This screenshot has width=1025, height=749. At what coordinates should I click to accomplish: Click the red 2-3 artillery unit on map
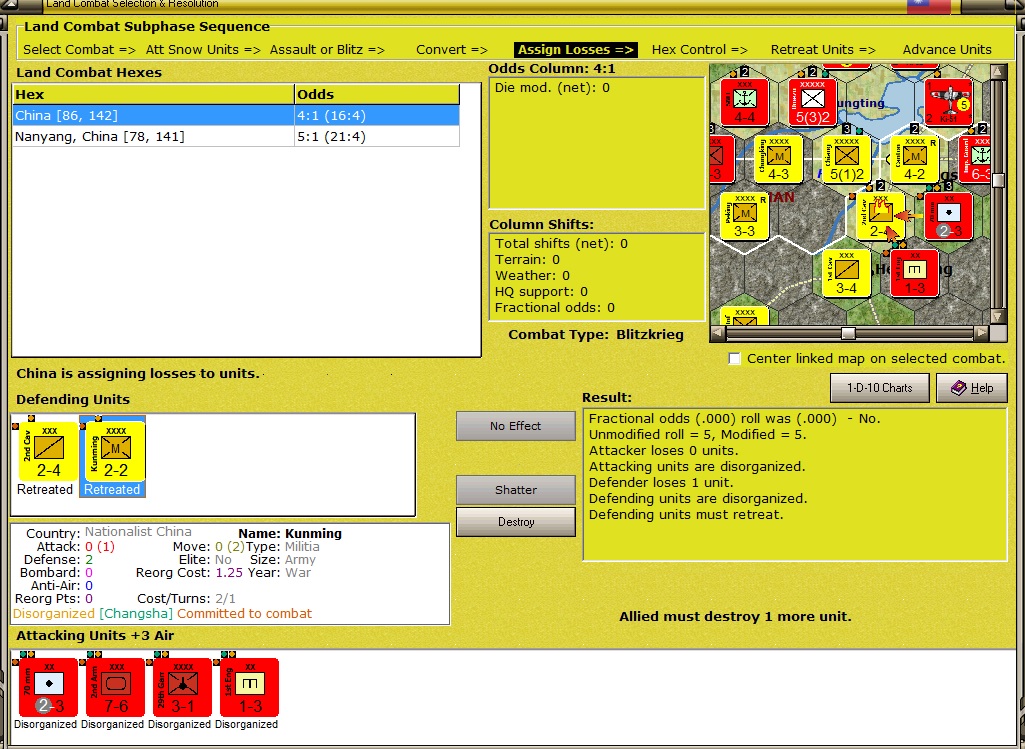pyautogui.click(x=949, y=216)
